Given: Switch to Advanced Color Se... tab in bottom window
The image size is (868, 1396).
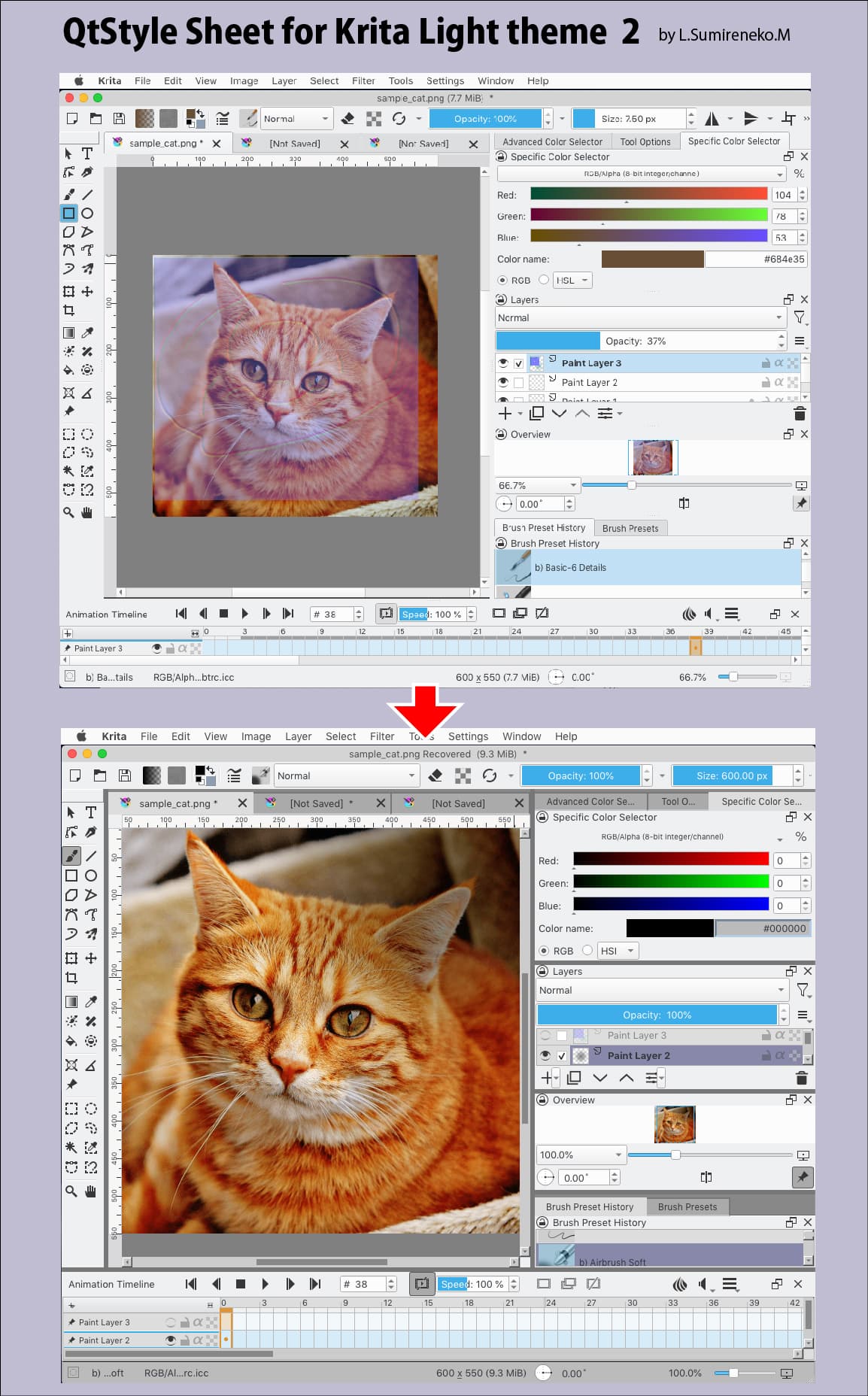Looking at the screenshot, I should tap(590, 801).
